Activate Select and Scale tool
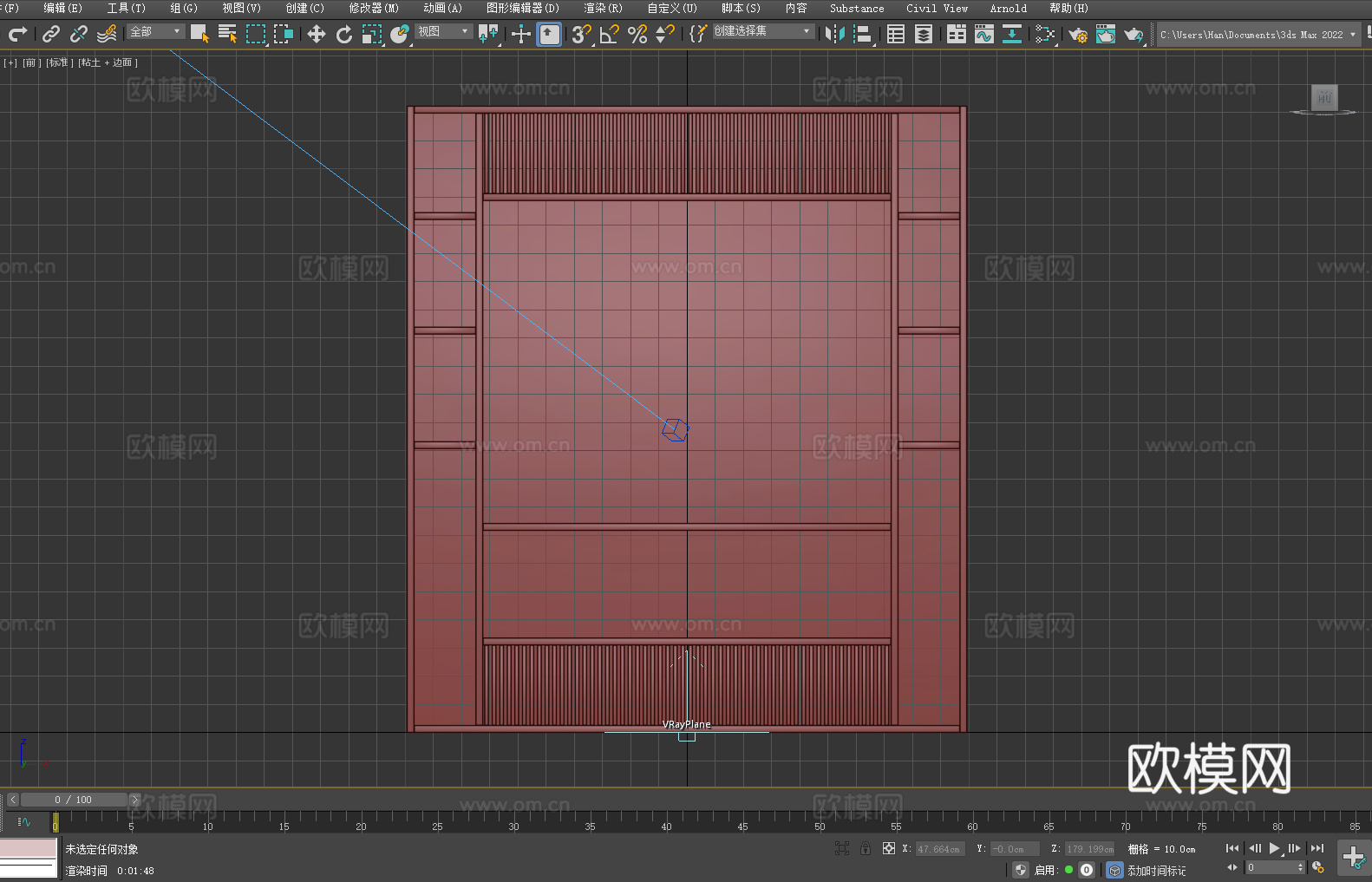Screen dimensions: 1372x882 coord(372,34)
